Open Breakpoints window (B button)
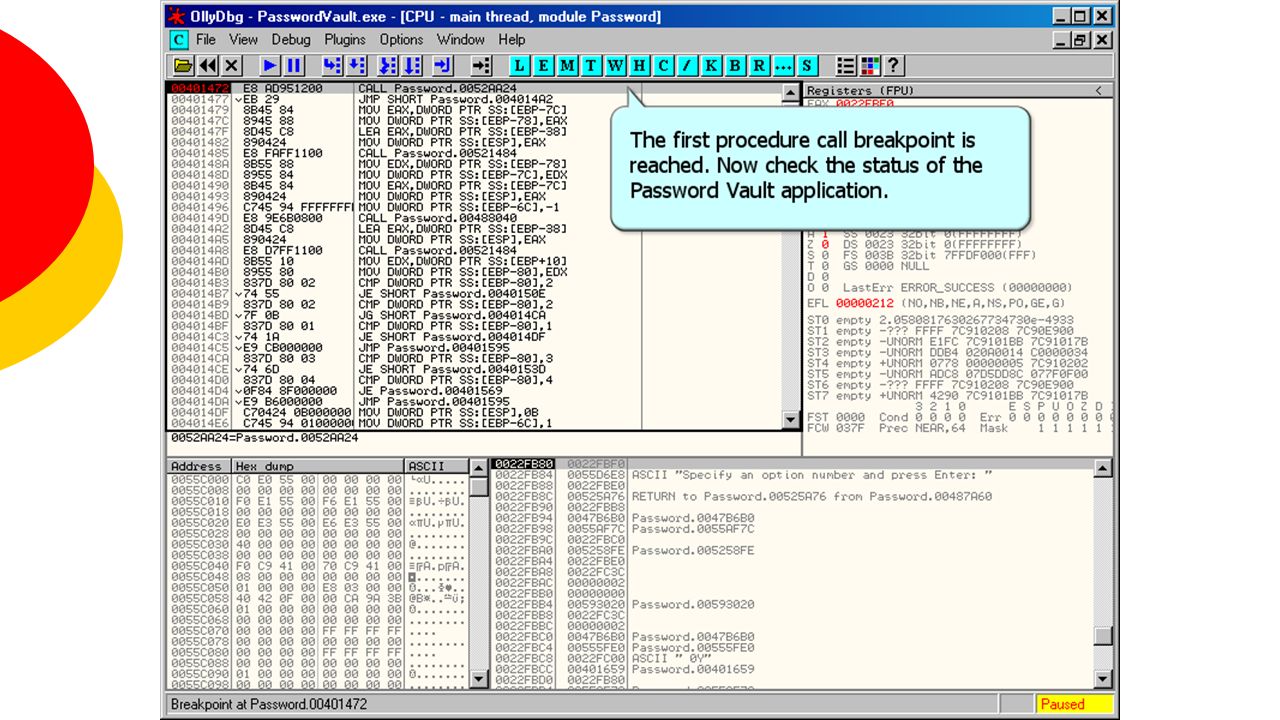 (x=736, y=65)
